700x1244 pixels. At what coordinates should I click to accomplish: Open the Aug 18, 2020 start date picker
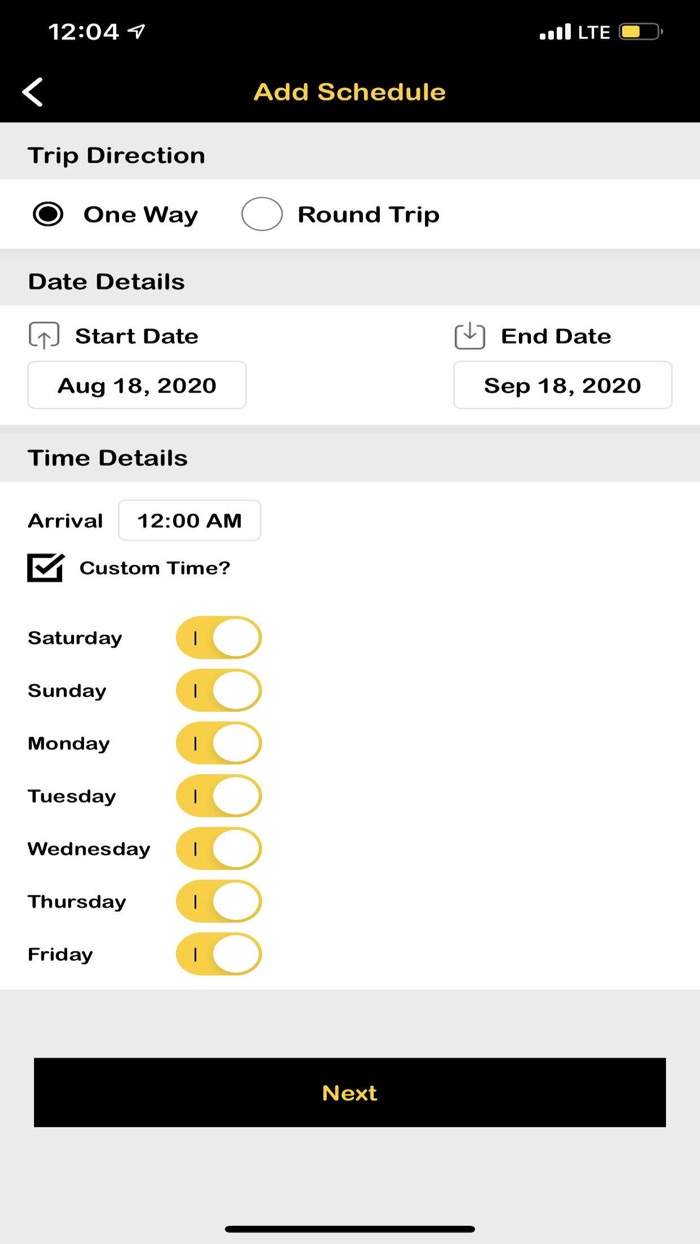click(x=137, y=386)
